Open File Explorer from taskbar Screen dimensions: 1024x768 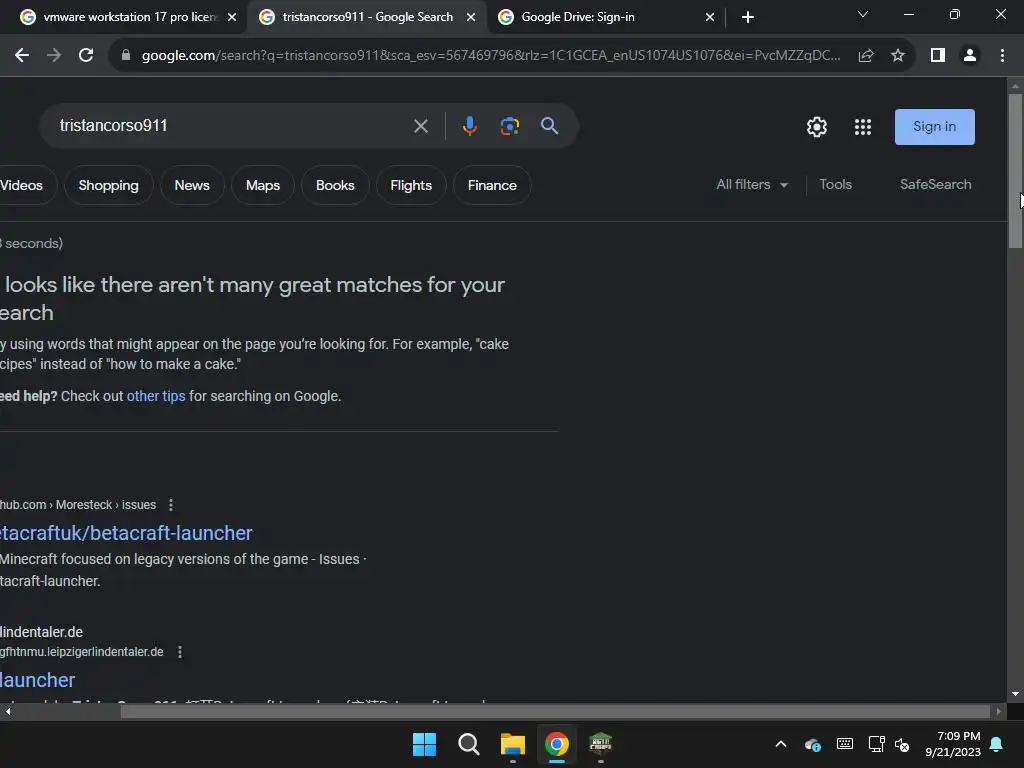(x=513, y=744)
